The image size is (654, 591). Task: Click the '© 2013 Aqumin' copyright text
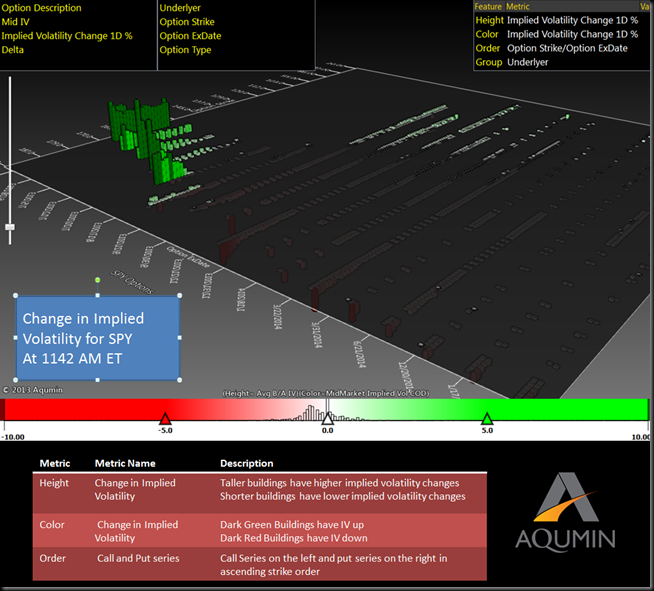[33, 390]
